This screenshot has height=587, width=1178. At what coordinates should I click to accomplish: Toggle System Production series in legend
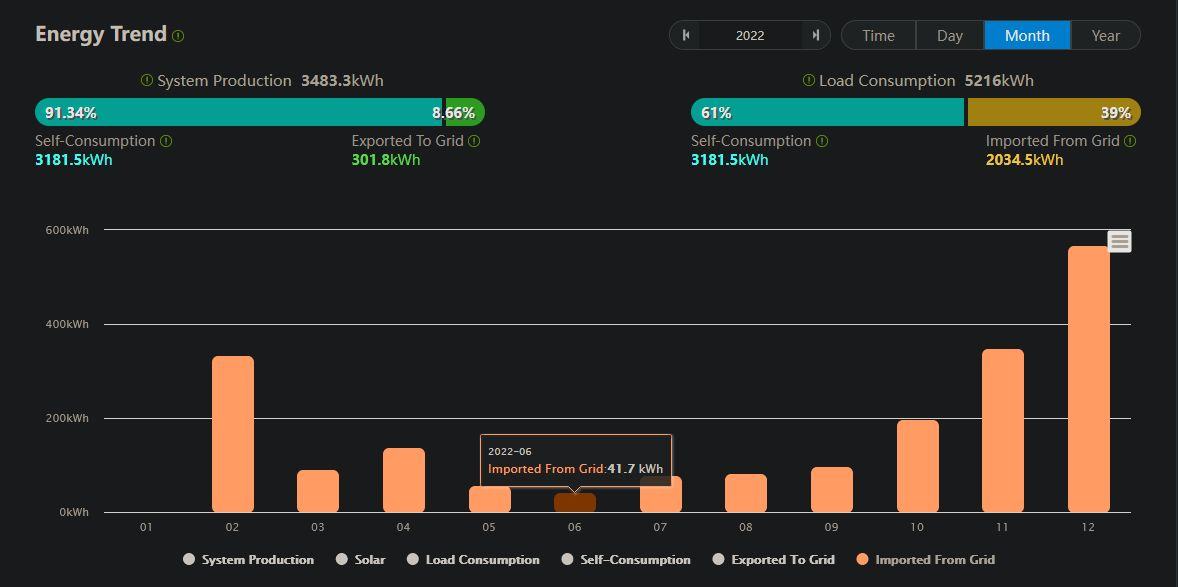tap(249, 559)
